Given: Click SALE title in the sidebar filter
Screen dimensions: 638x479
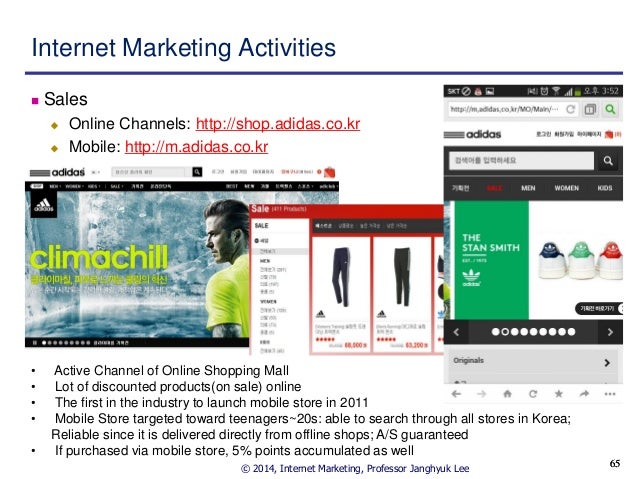Looking at the screenshot, I should point(262,225).
